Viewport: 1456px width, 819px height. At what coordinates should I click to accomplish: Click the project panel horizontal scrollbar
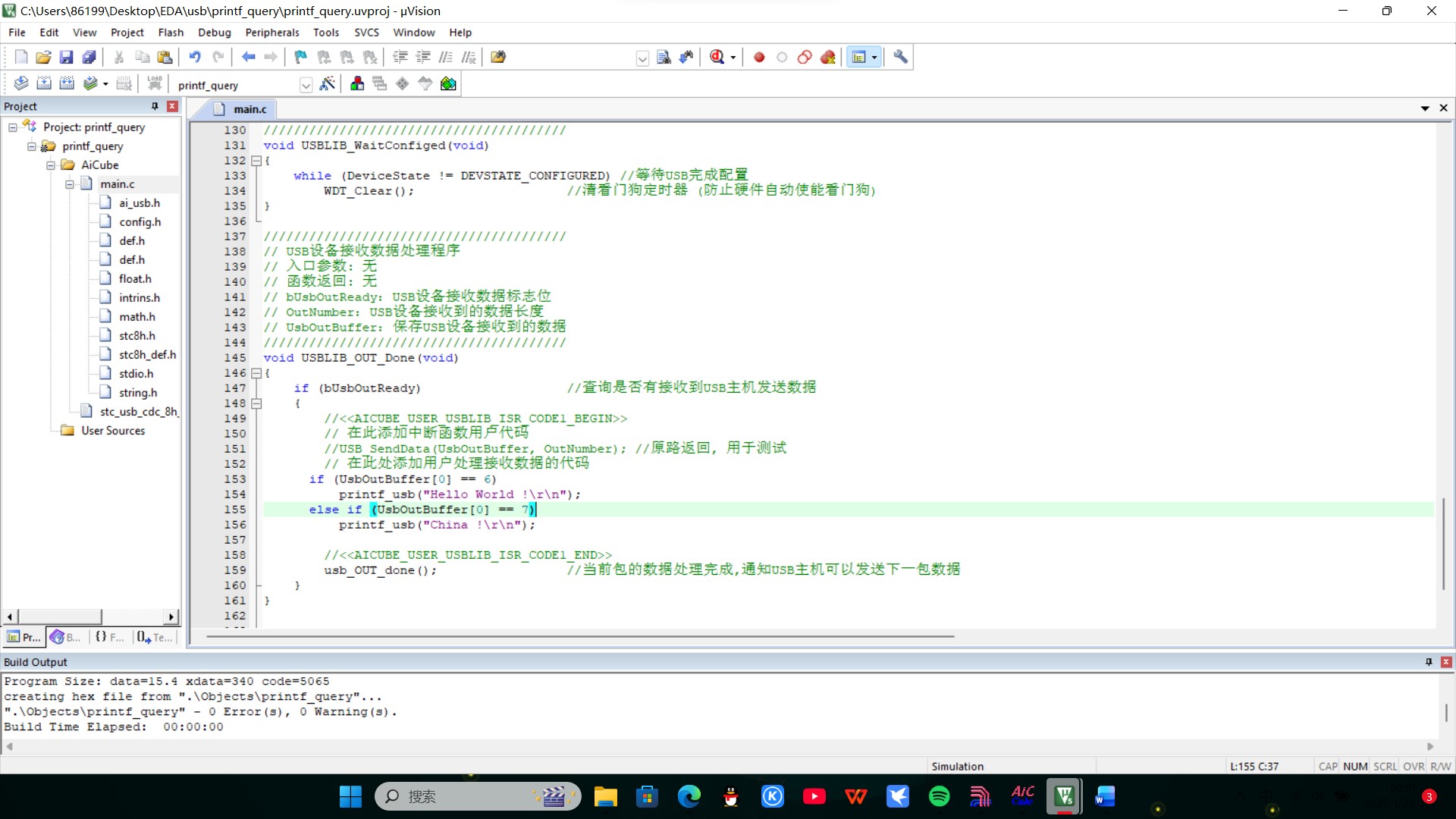59,617
